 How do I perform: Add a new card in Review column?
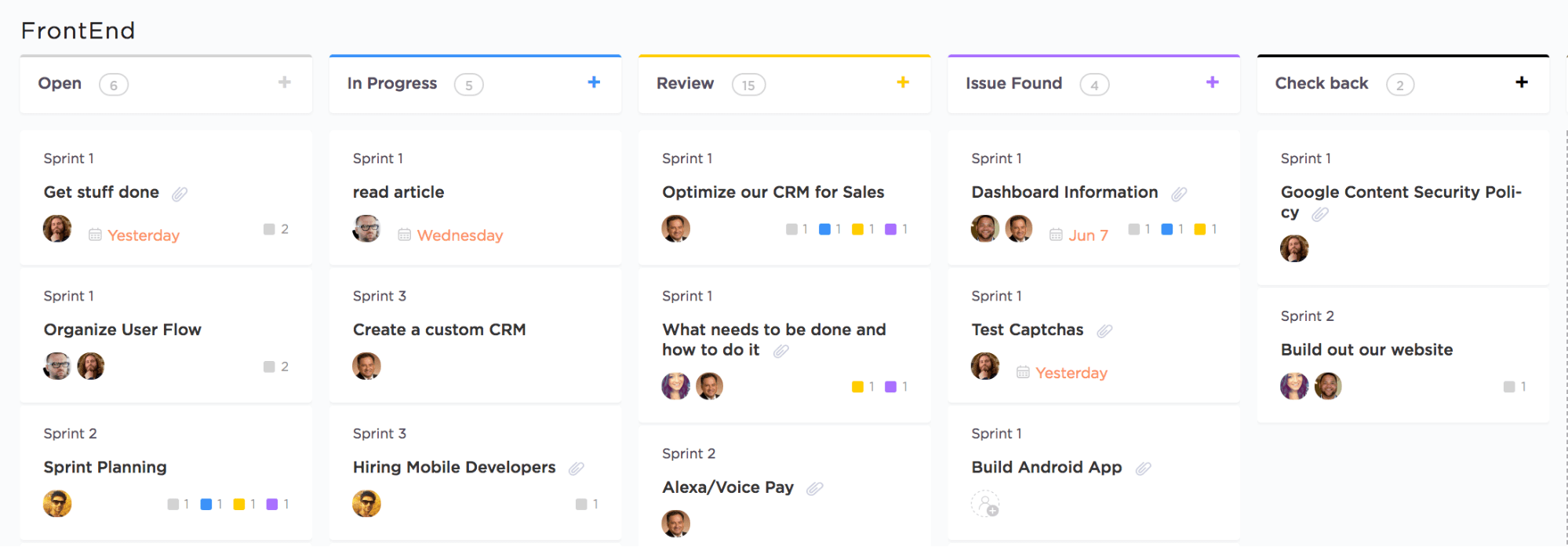point(903,82)
